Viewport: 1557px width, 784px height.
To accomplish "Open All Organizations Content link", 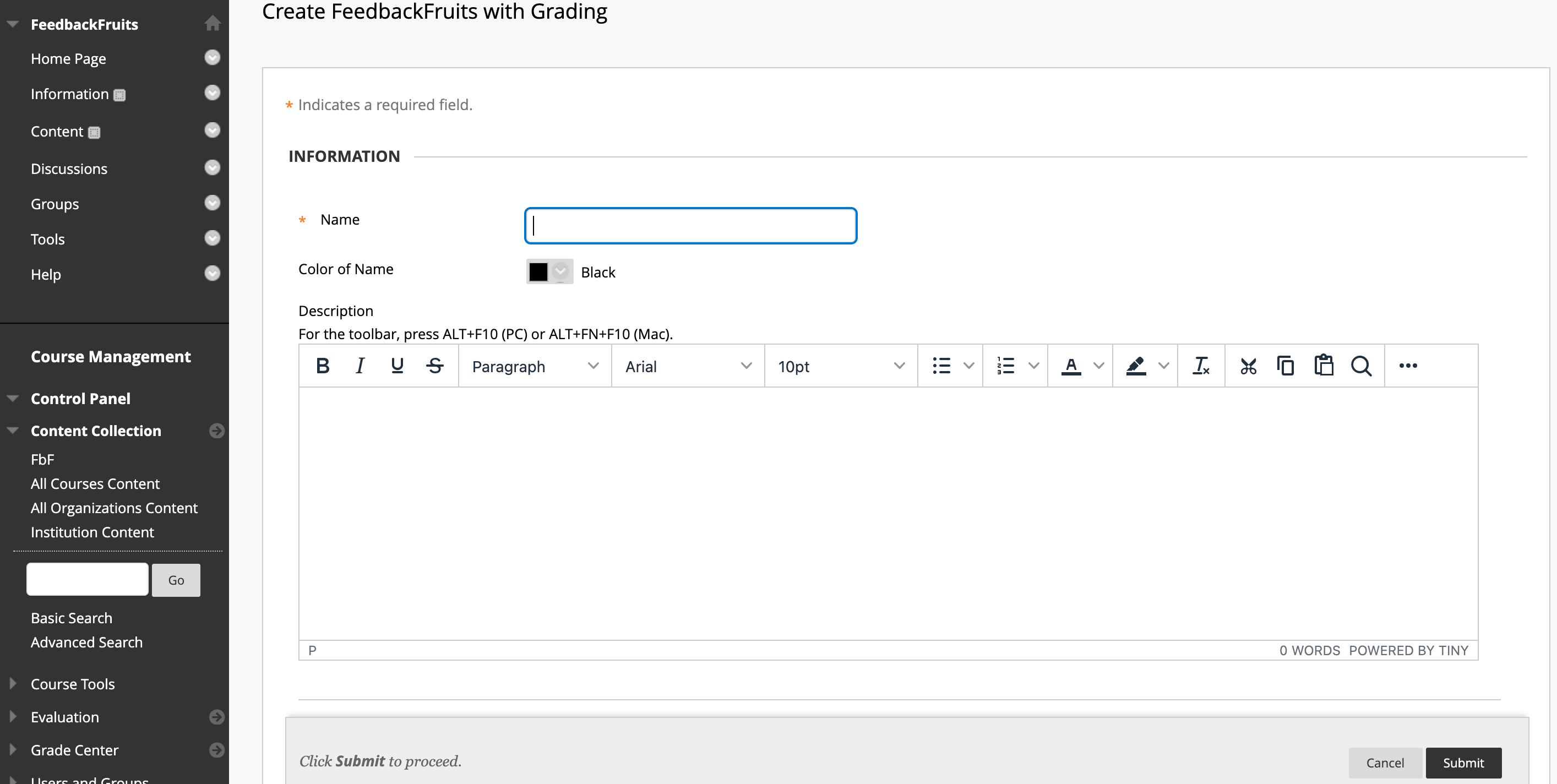I will [114, 508].
